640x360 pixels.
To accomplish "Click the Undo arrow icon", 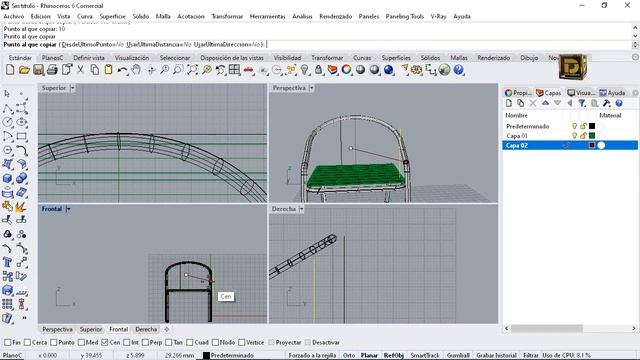I will [x=122, y=70].
